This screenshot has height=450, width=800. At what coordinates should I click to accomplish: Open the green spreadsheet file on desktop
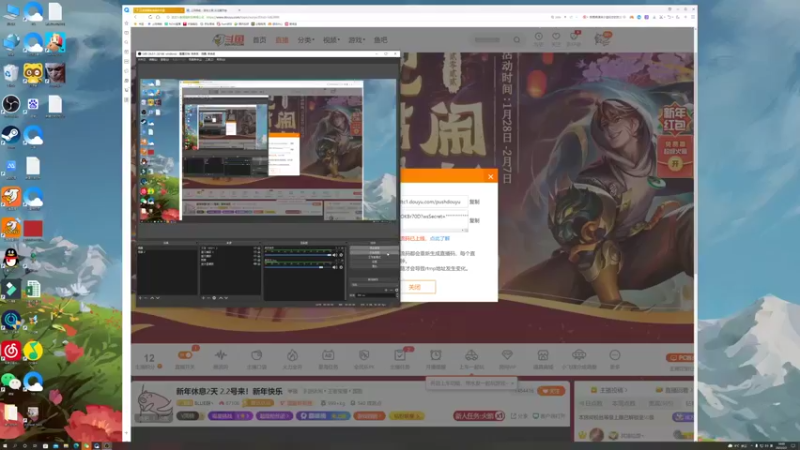(x=33, y=289)
